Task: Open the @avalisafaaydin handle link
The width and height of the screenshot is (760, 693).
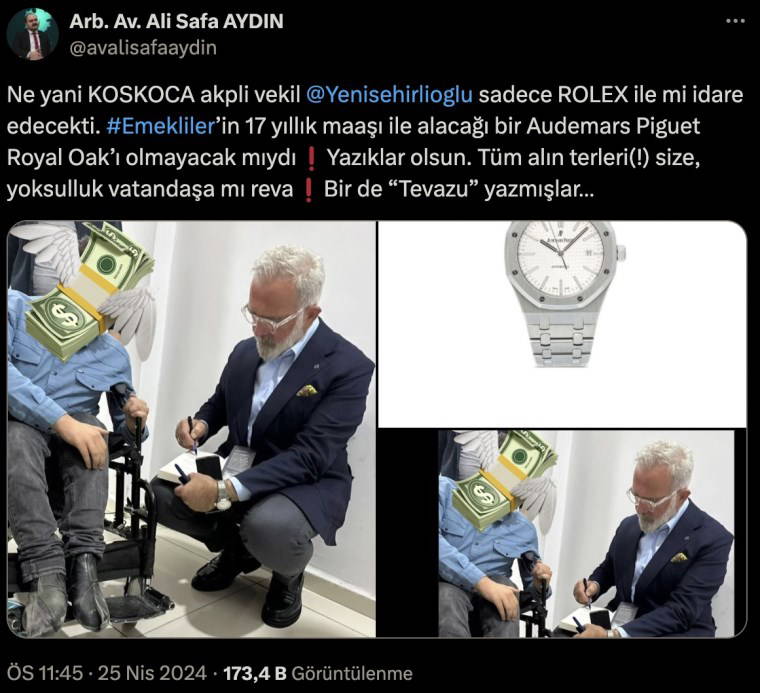Action: 143,48
